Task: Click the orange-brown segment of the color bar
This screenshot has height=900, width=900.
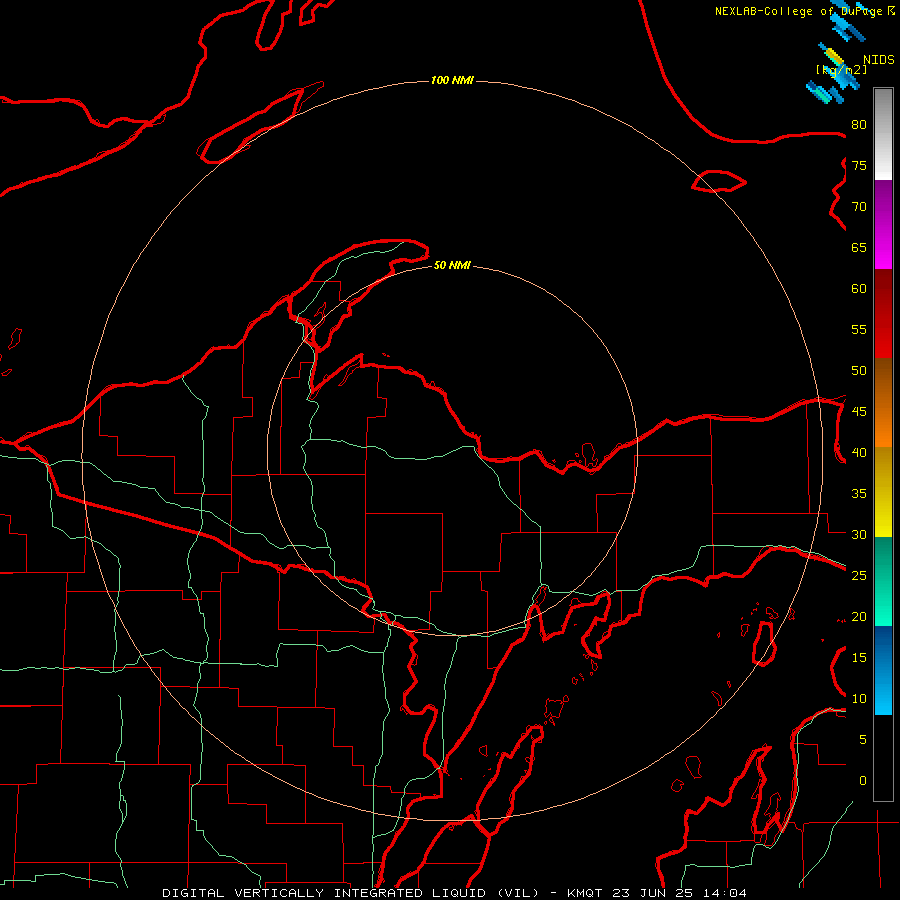Action: (x=883, y=402)
